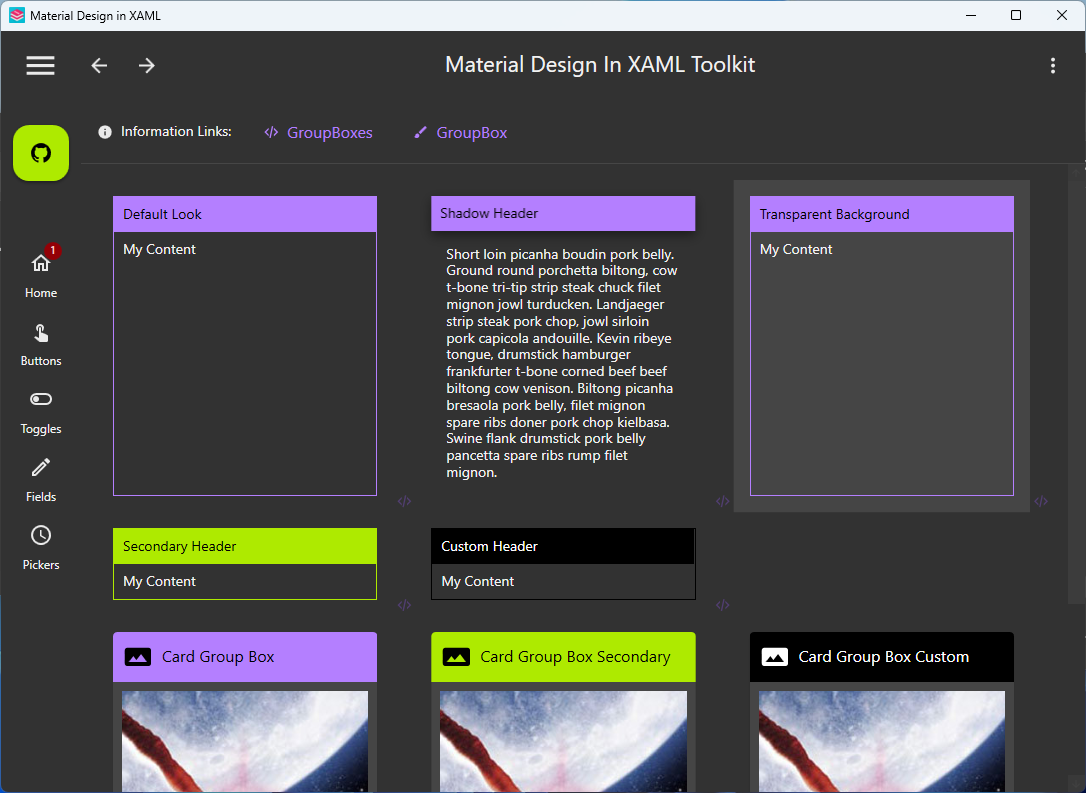Click the info icon next to Information Links
The image size is (1086, 793).
pos(104,131)
